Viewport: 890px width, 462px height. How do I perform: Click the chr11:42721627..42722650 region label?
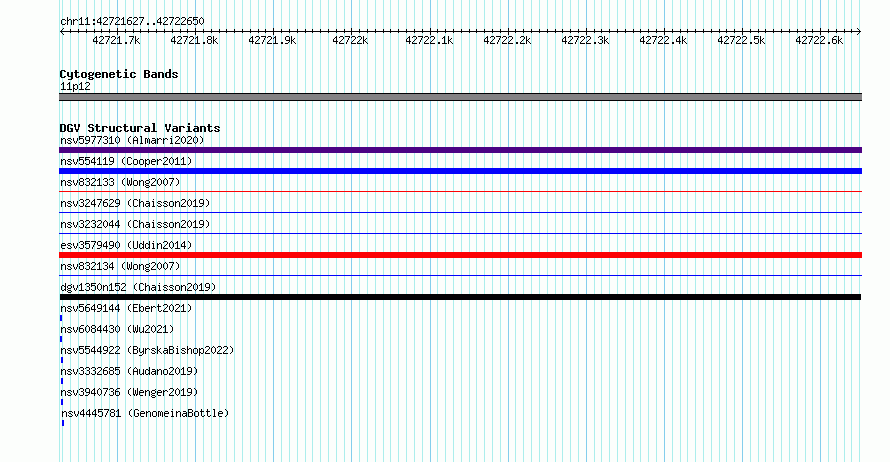click(x=132, y=21)
